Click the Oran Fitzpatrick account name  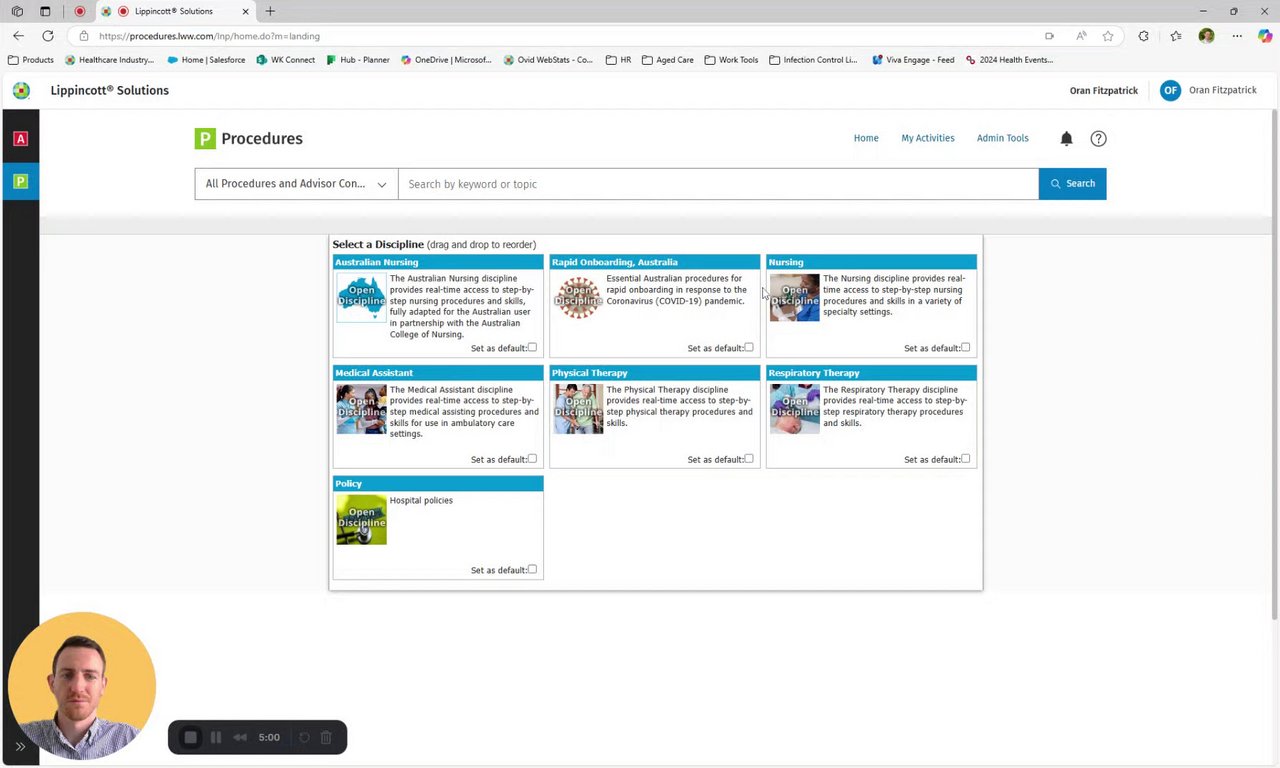click(x=1222, y=90)
